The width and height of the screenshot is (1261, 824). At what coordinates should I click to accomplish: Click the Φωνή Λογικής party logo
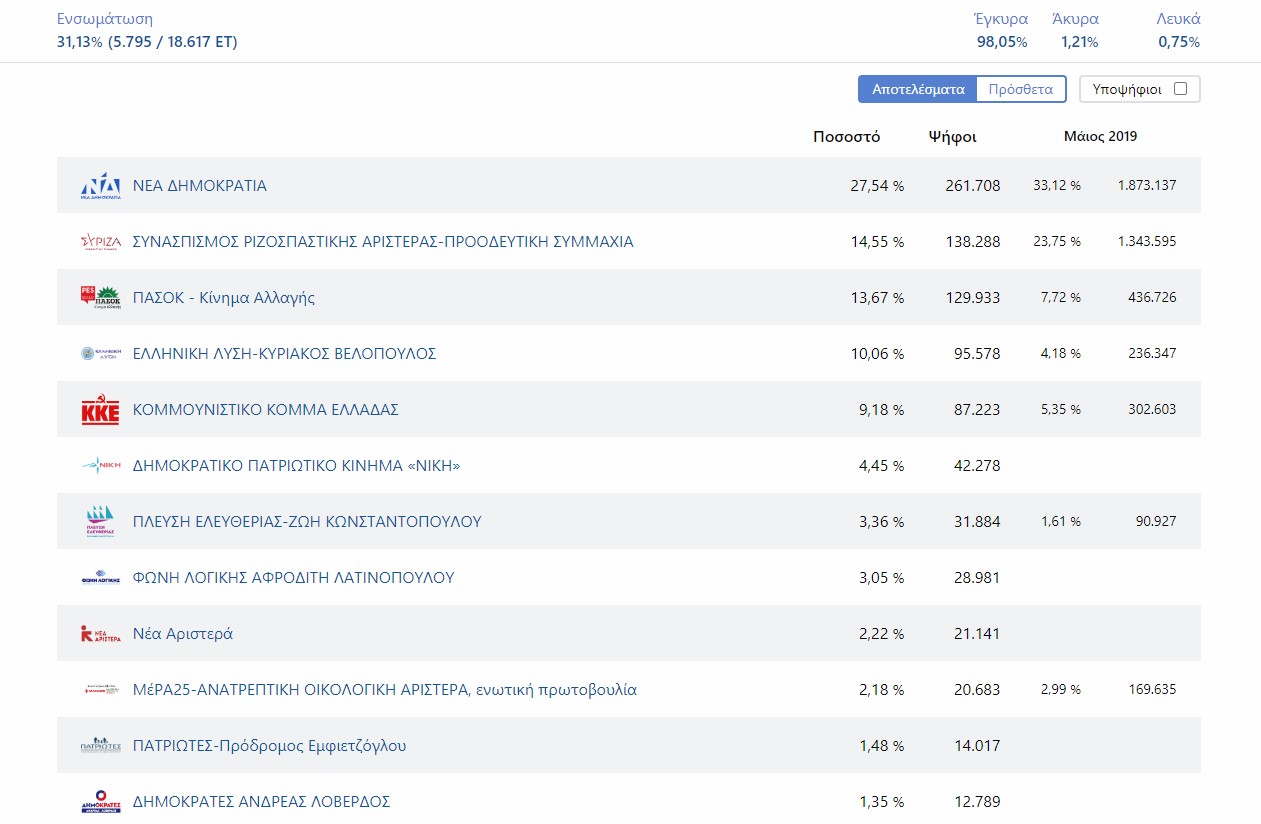point(100,578)
